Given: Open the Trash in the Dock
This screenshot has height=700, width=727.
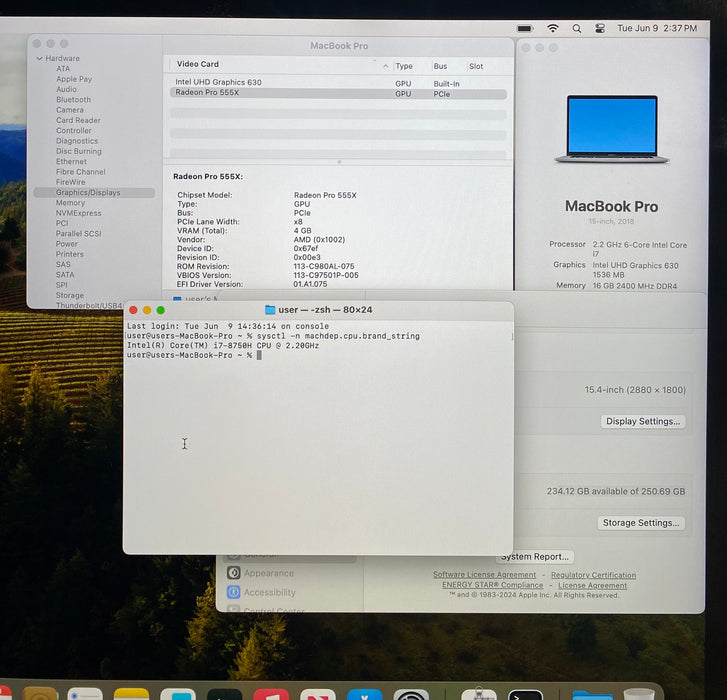Looking at the screenshot, I should click(639, 694).
